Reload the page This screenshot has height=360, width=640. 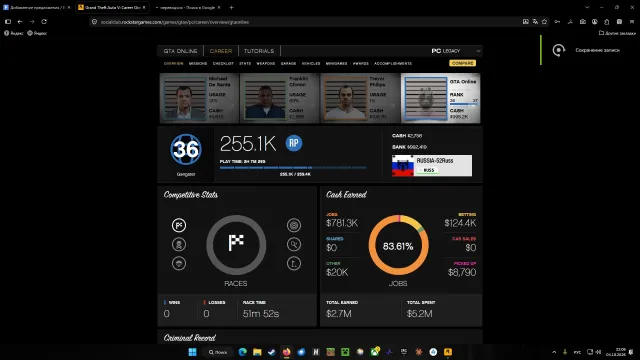point(44,22)
